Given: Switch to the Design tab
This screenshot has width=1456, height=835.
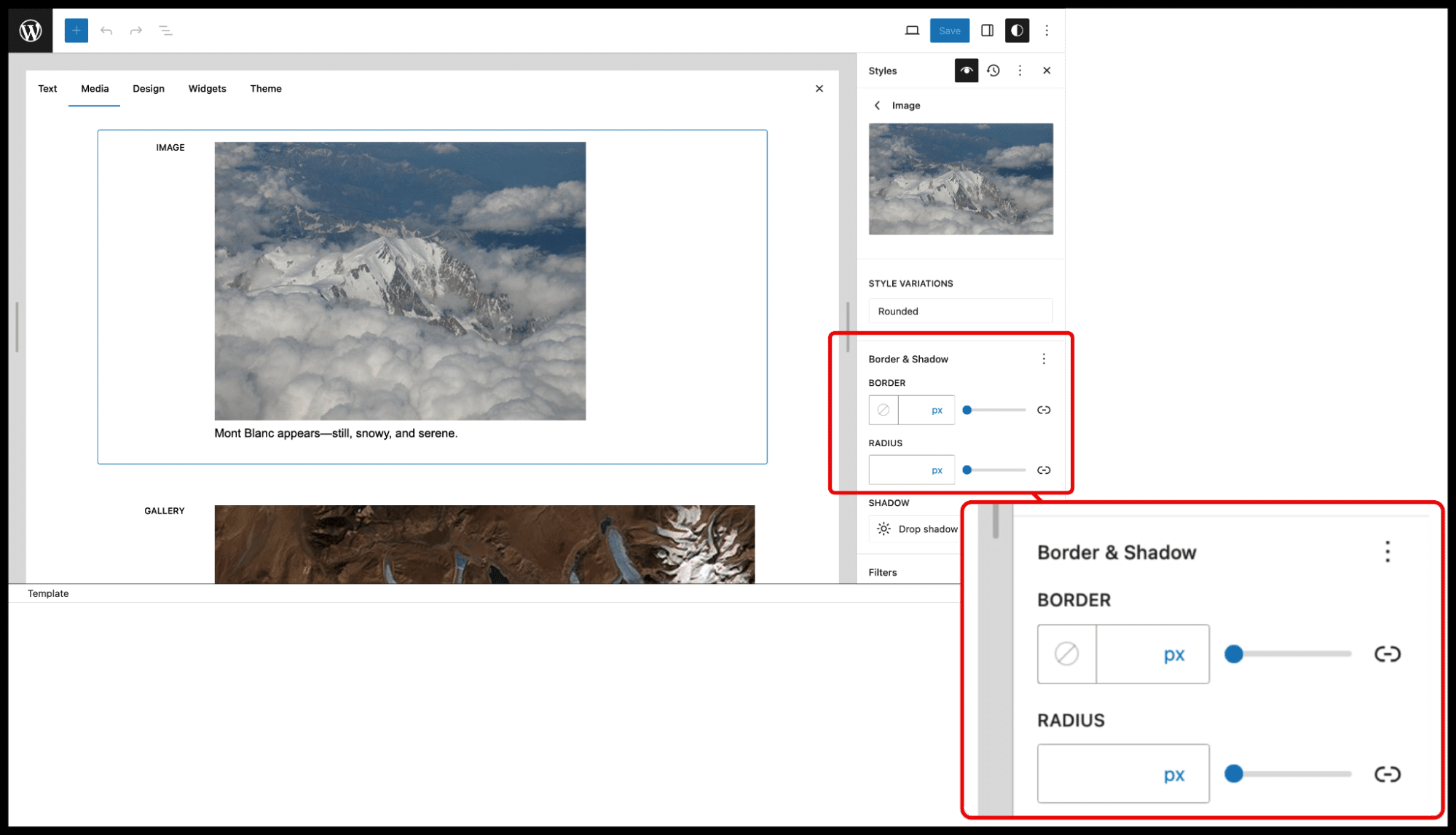Looking at the screenshot, I should [149, 89].
